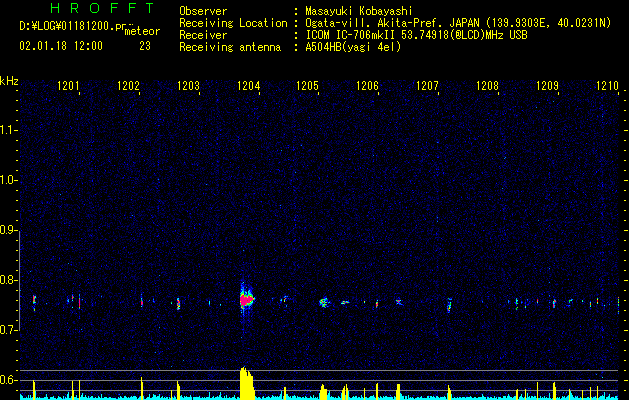Click the ICOM IC-706mkII receiver text
Image resolution: width=629 pixels, height=400 pixels.
coord(416,35)
